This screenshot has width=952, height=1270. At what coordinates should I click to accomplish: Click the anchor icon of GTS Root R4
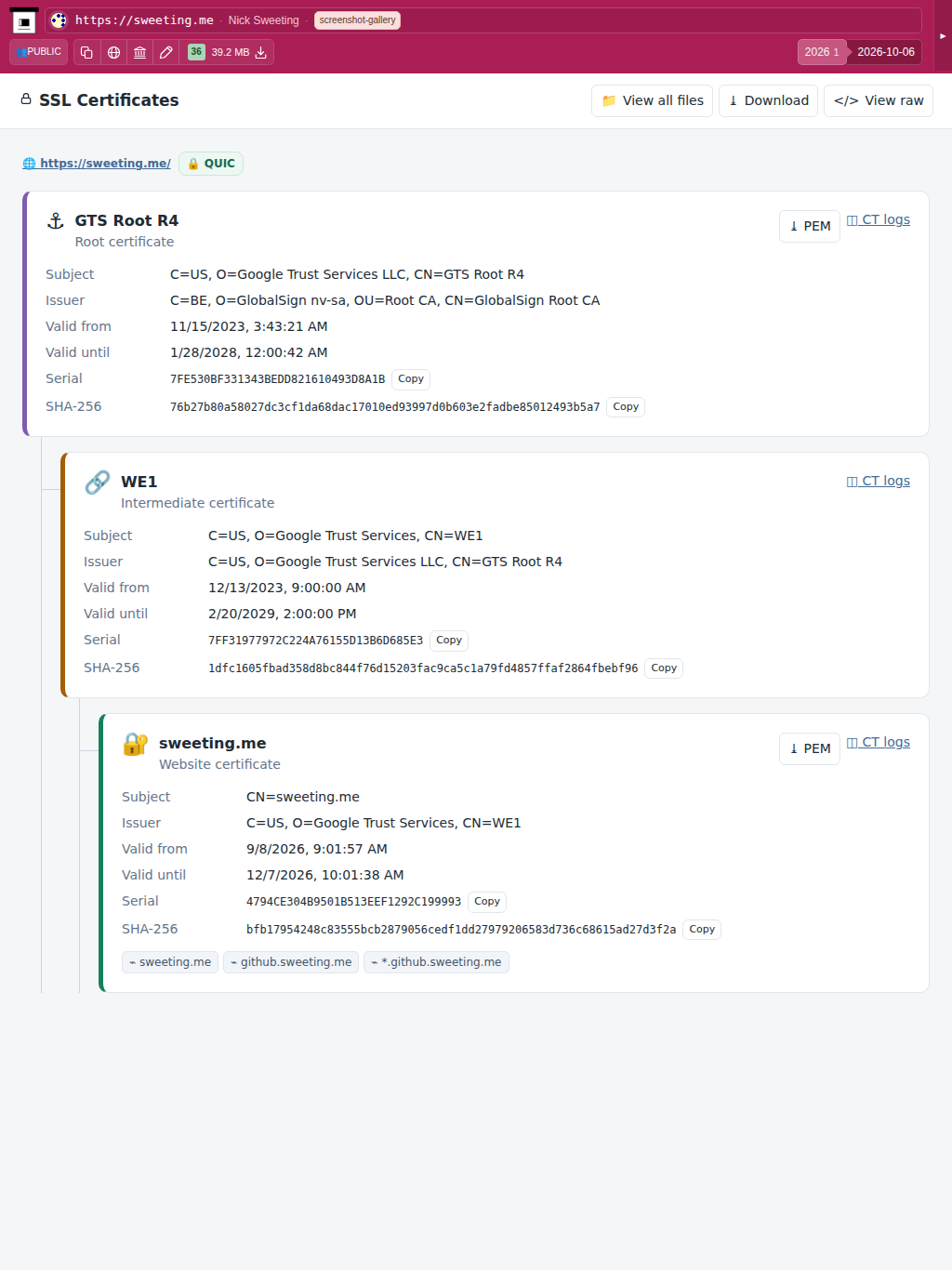[x=56, y=220]
